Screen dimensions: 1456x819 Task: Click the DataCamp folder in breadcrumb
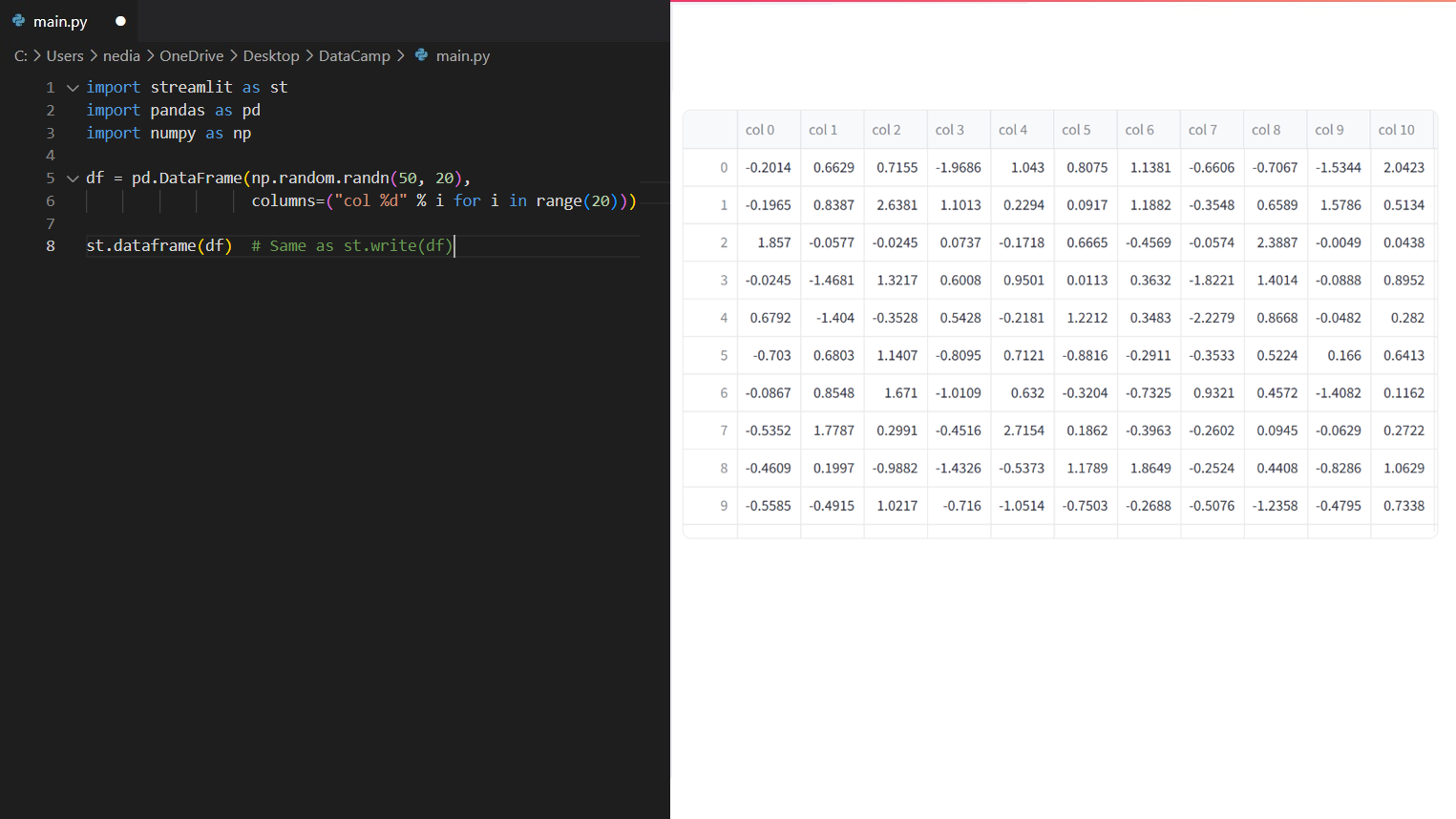(x=354, y=56)
